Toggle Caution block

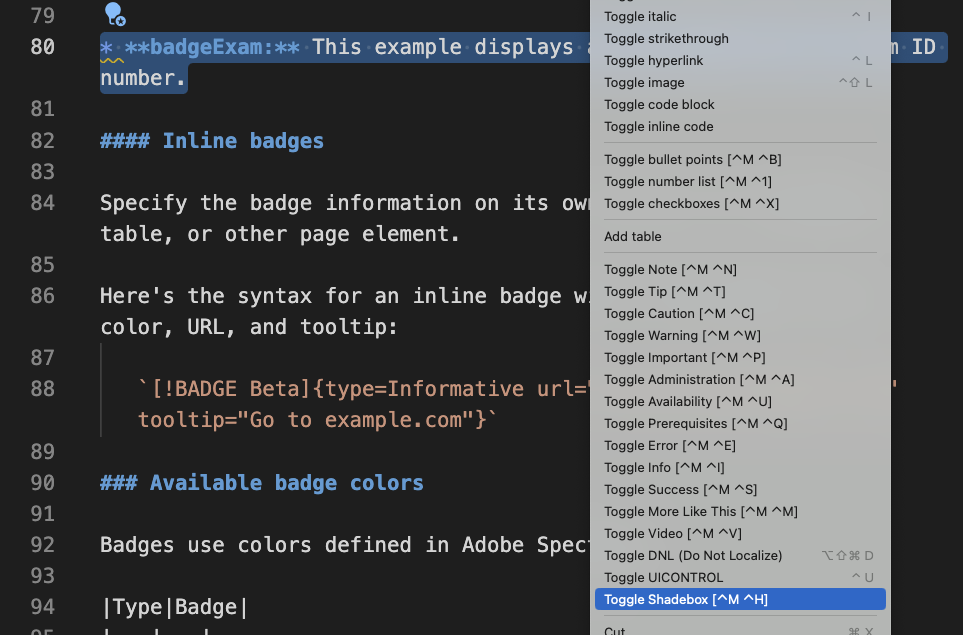678,313
